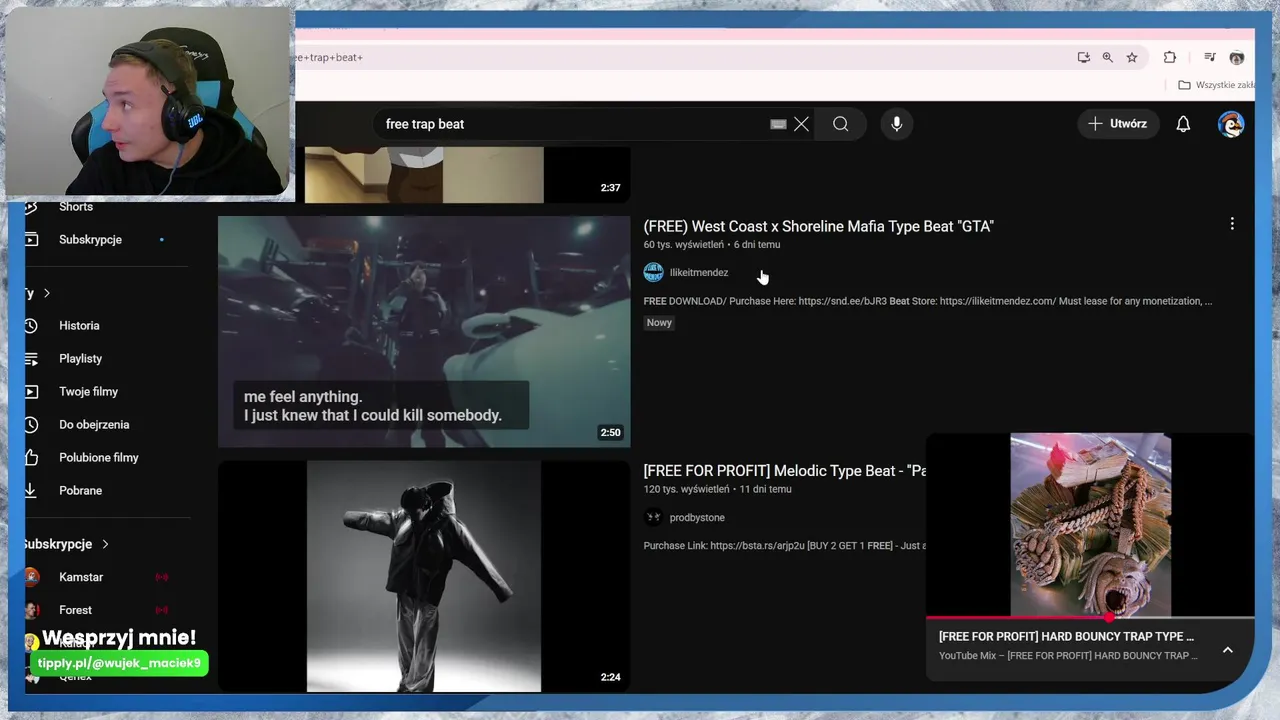Image resolution: width=1280 pixels, height=720 pixels.
Task: Click the Polubione filmy thumbs-up icon
Action: [31, 458]
